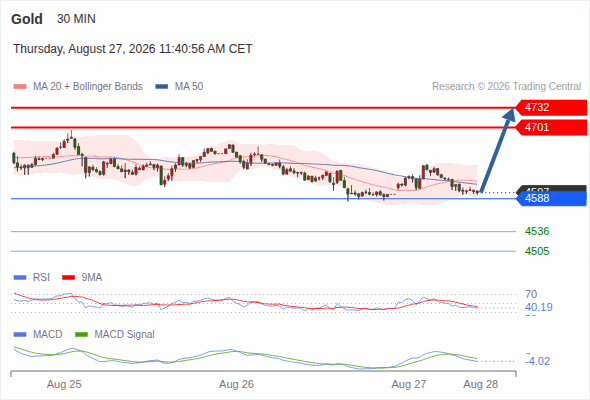Screen dimensions: 590x400
Task: Click the Gold chart title
Action: [x=27, y=19]
